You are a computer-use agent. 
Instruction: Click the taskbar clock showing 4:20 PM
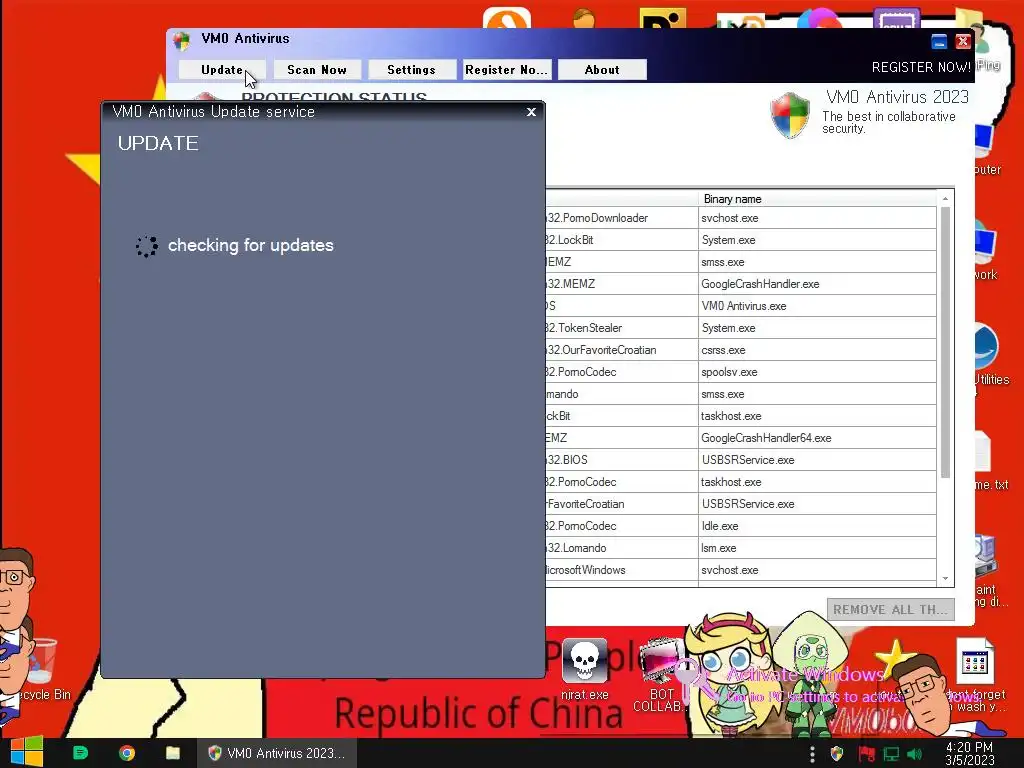pyautogui.click(x=969, y=753)
